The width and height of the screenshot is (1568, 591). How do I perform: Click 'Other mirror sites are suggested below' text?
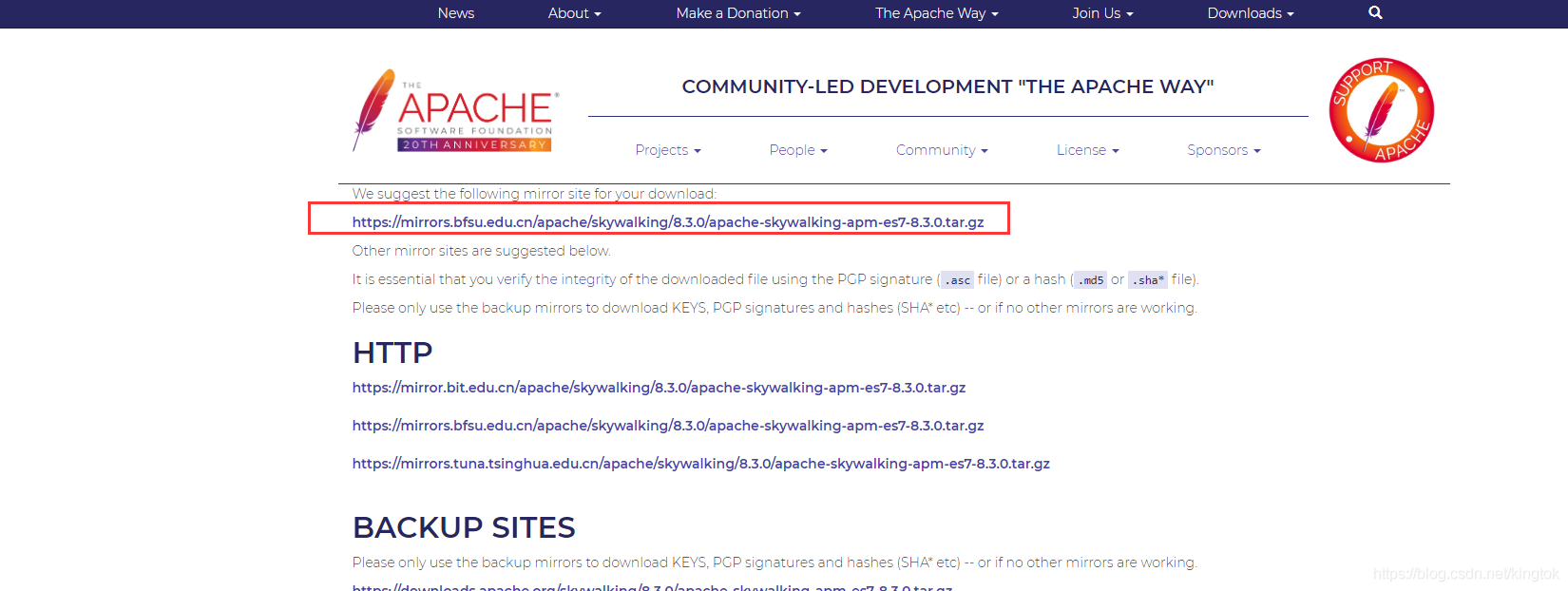pyautogui.click(x=481, y=251)
